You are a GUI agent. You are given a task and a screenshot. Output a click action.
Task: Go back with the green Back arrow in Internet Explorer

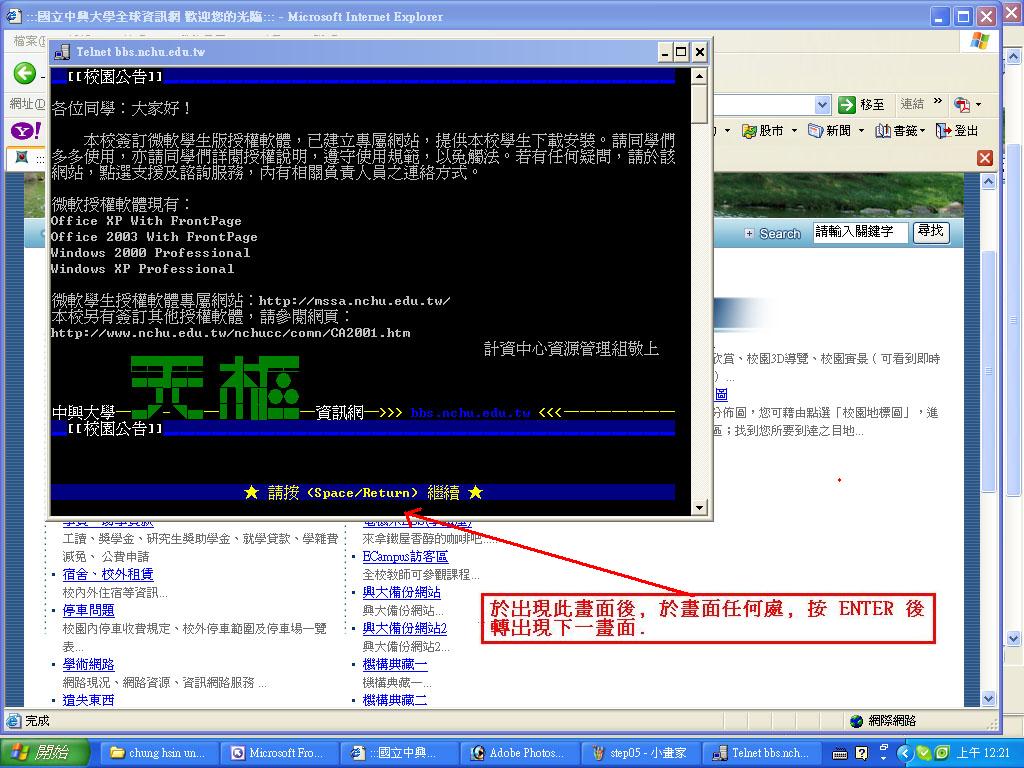coord(25,73)
